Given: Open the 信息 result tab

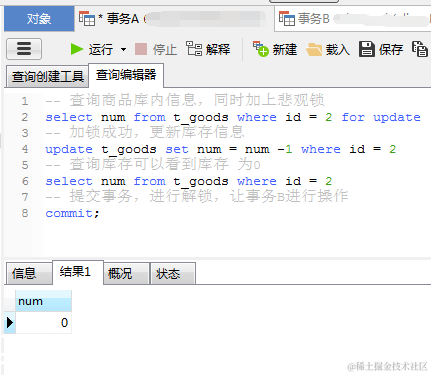Looking at the screenshot, I should coord(29,273).
